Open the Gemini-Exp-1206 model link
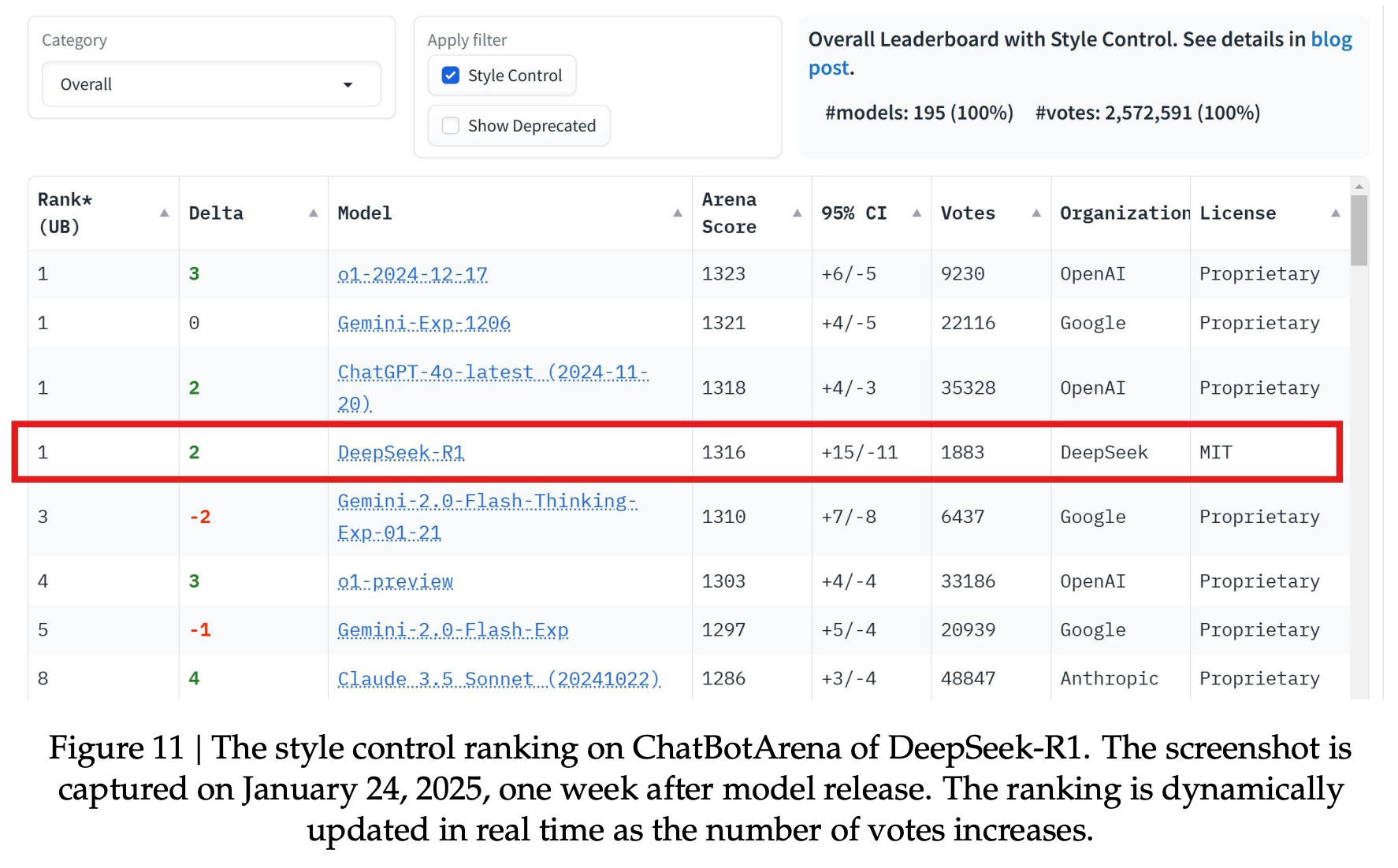 424,323
